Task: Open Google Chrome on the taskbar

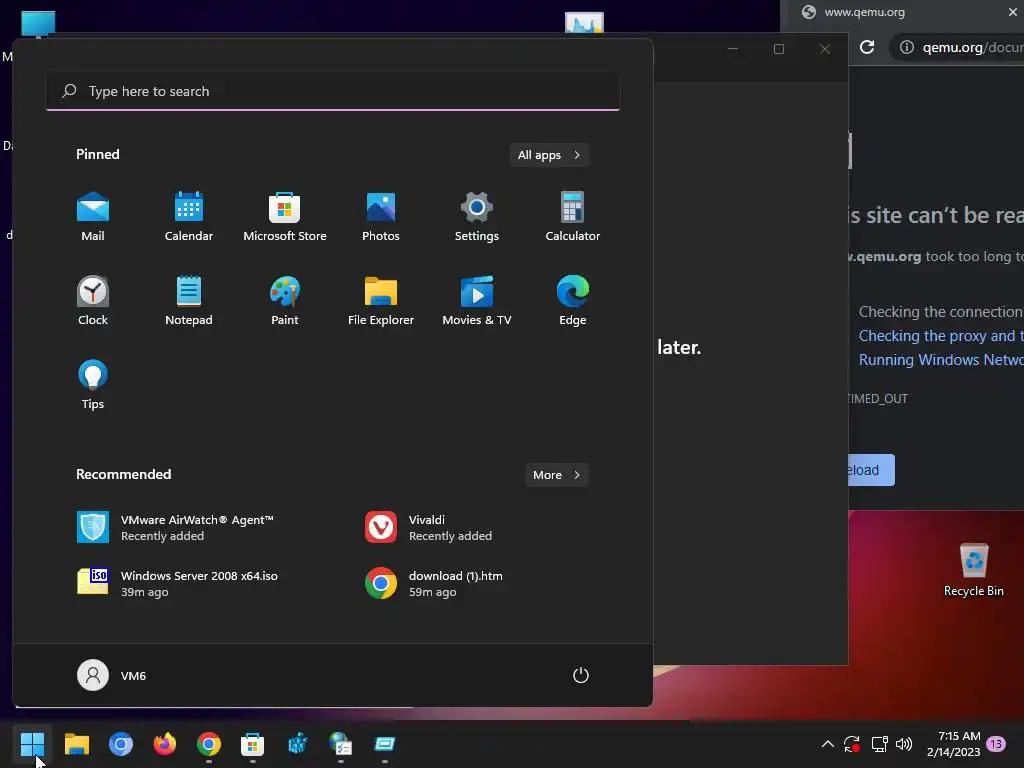Action: (x=209, y=744)
